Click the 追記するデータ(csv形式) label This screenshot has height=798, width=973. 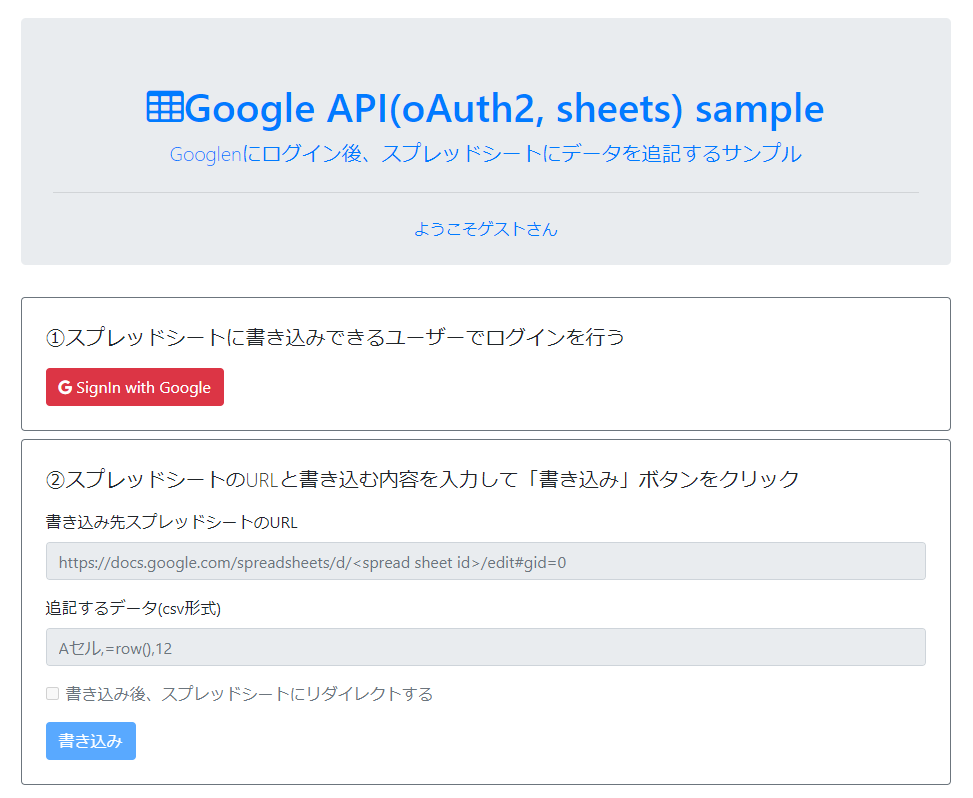133,608
